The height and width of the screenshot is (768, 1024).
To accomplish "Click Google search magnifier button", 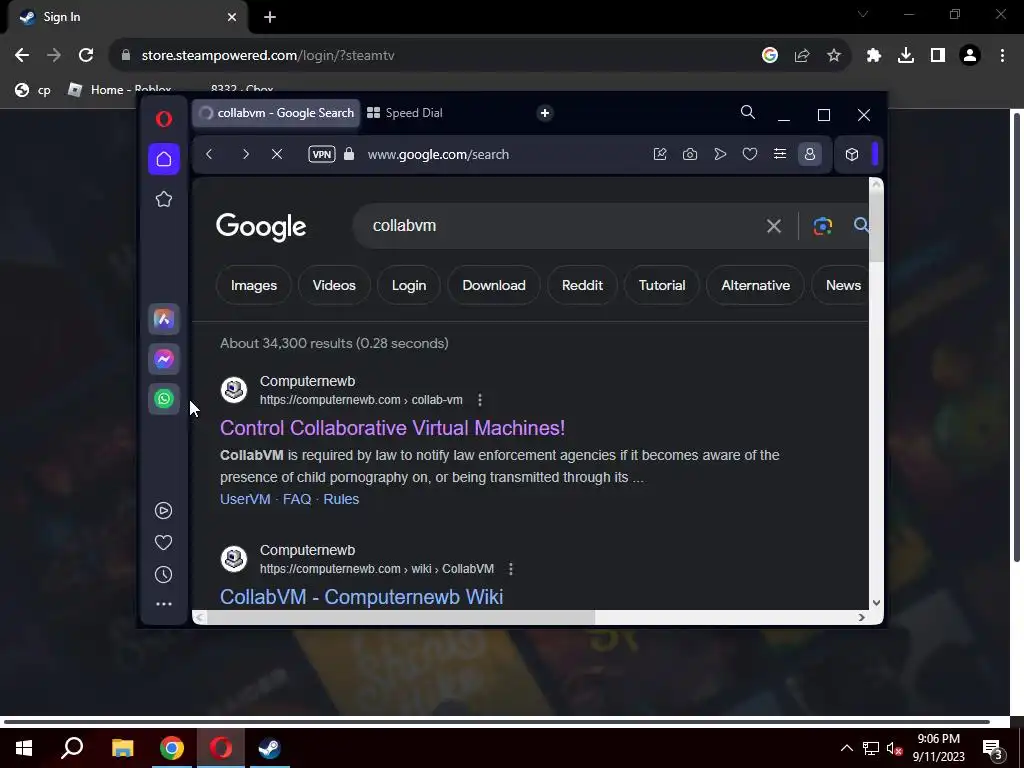I will (861, 225).
